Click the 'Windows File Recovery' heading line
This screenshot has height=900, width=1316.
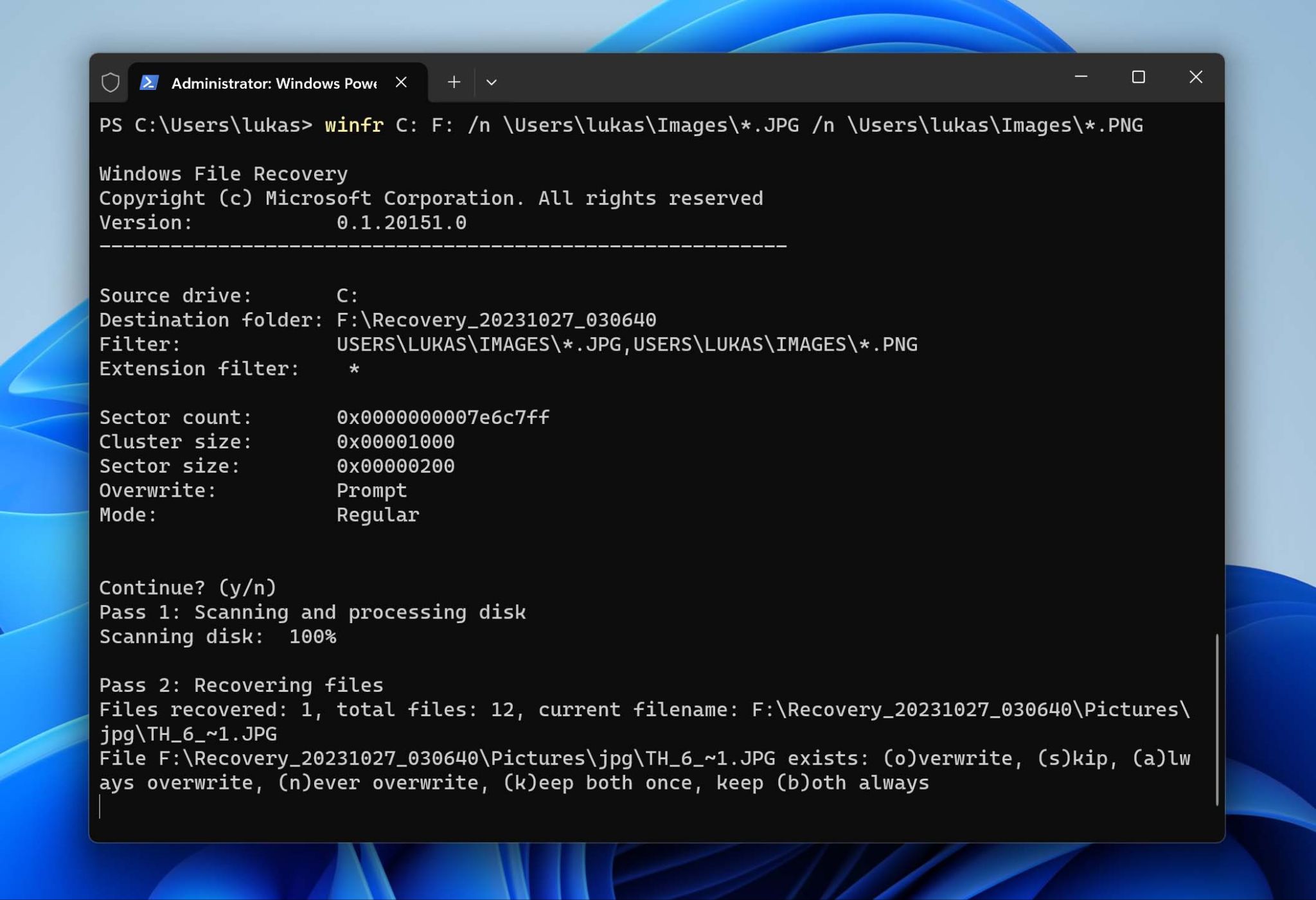click(x=224, y=173)
